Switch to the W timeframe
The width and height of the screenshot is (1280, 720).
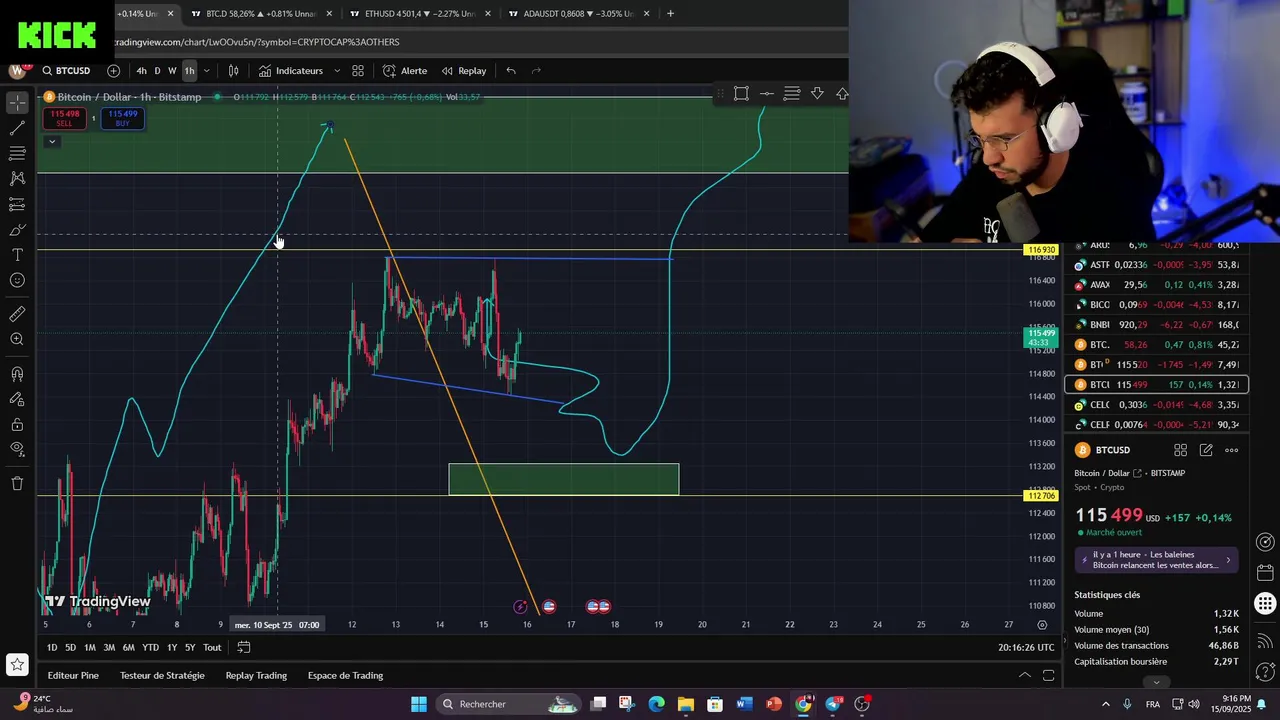172,71
